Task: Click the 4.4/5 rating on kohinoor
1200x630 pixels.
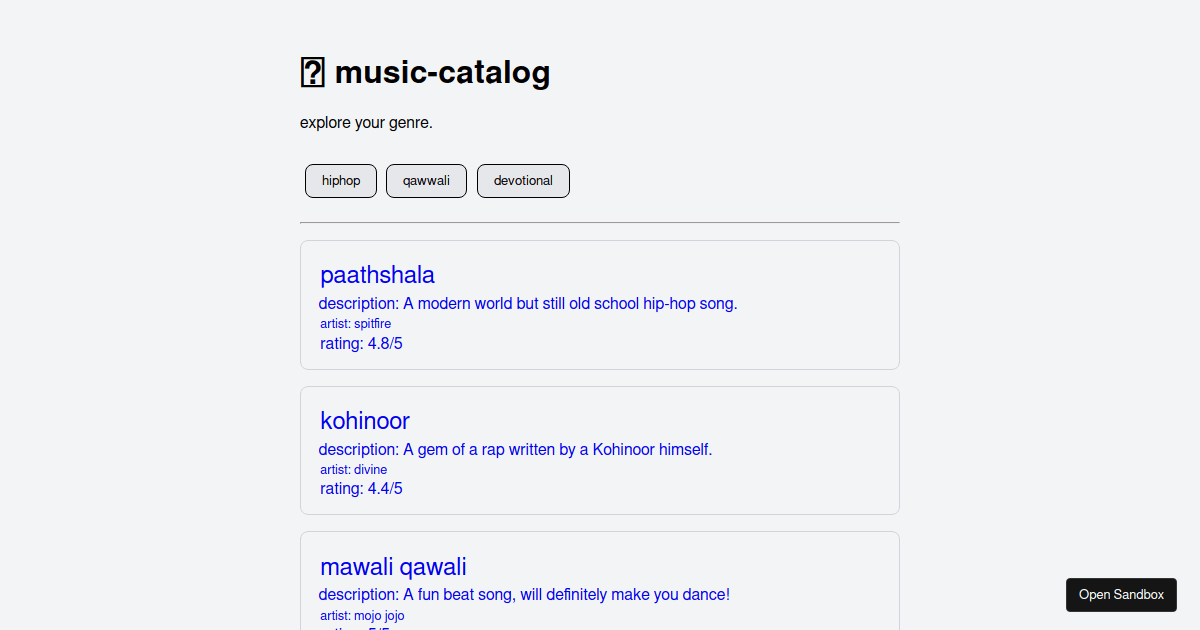Action: pyautogui.click(x=361, y=488)
